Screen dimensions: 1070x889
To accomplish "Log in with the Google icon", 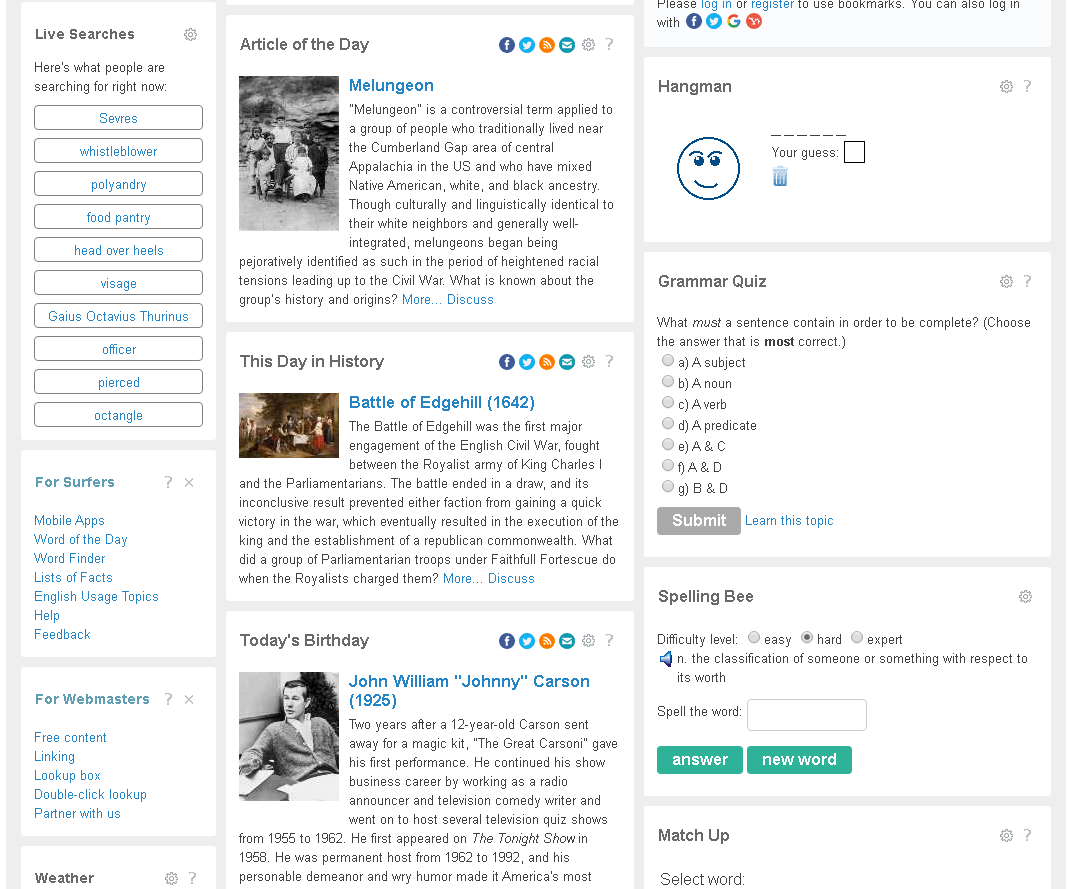I will click(734, 21).
